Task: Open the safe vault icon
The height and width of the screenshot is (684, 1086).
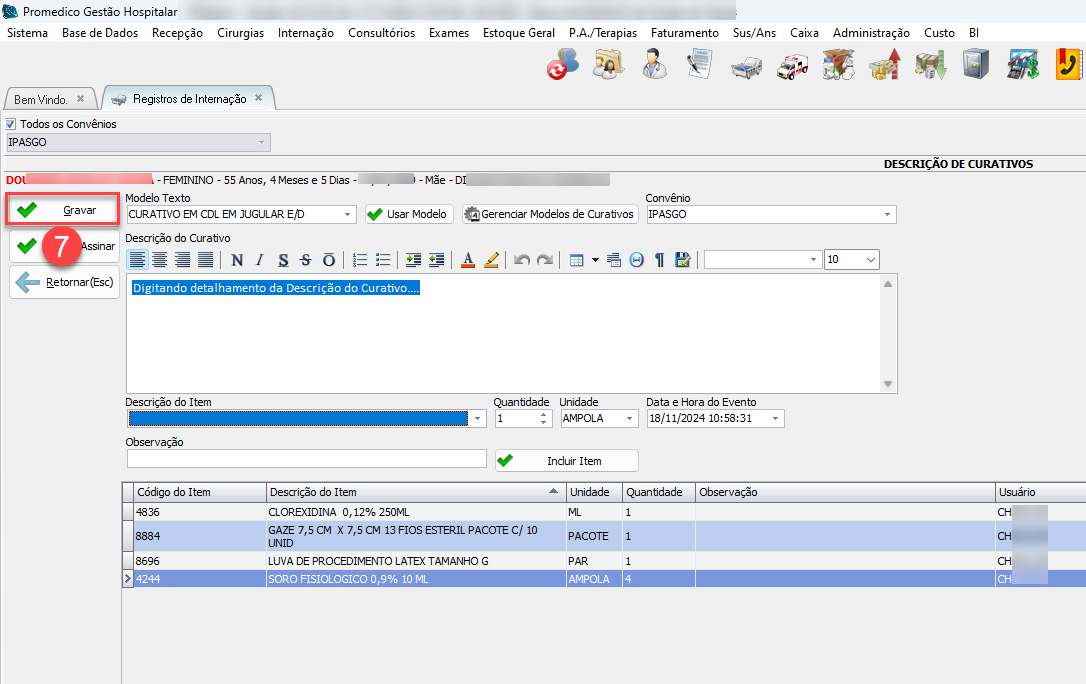Action: coord(975,65)
